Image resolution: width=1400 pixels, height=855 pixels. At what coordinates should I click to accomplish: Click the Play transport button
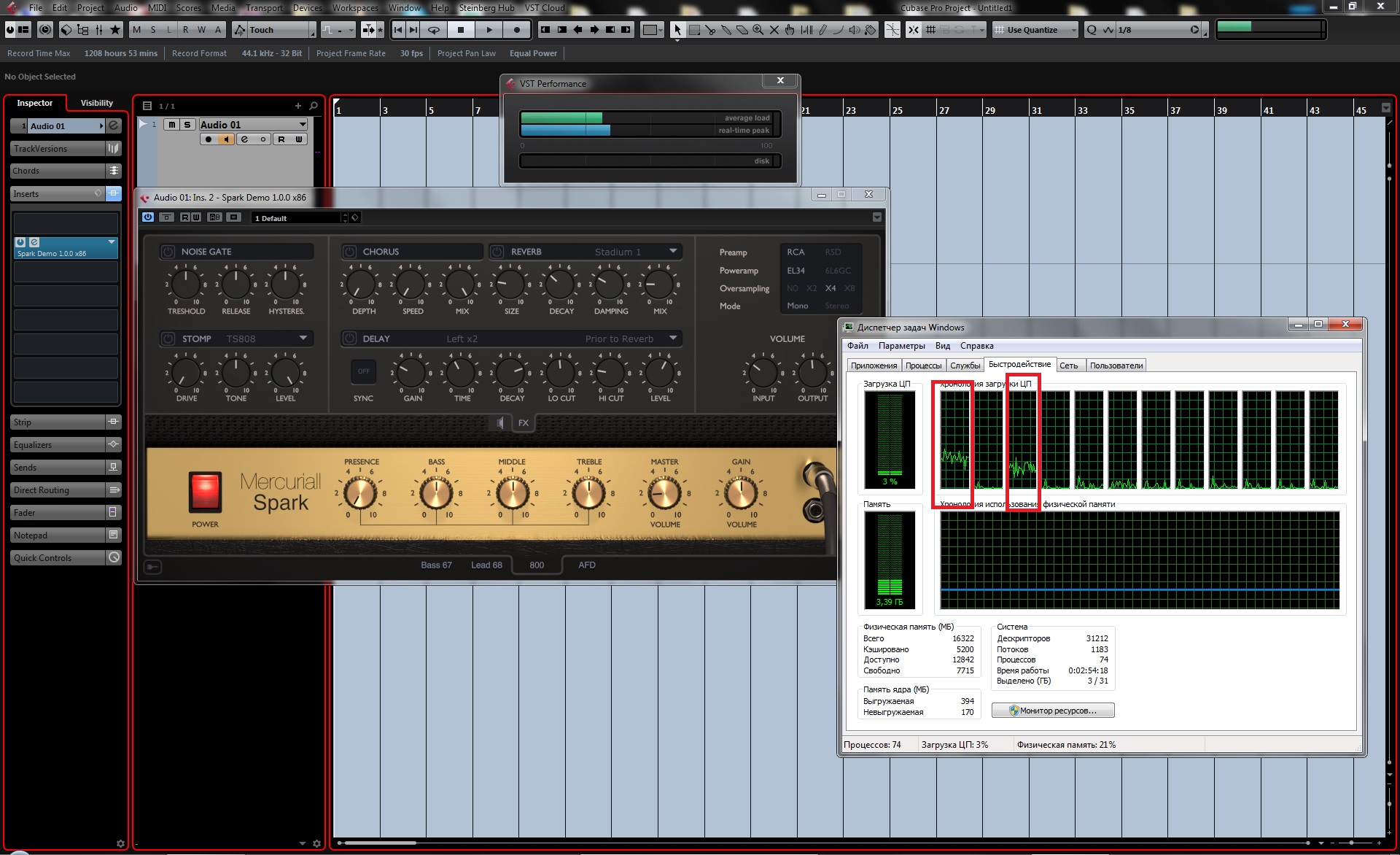[489, 30]
